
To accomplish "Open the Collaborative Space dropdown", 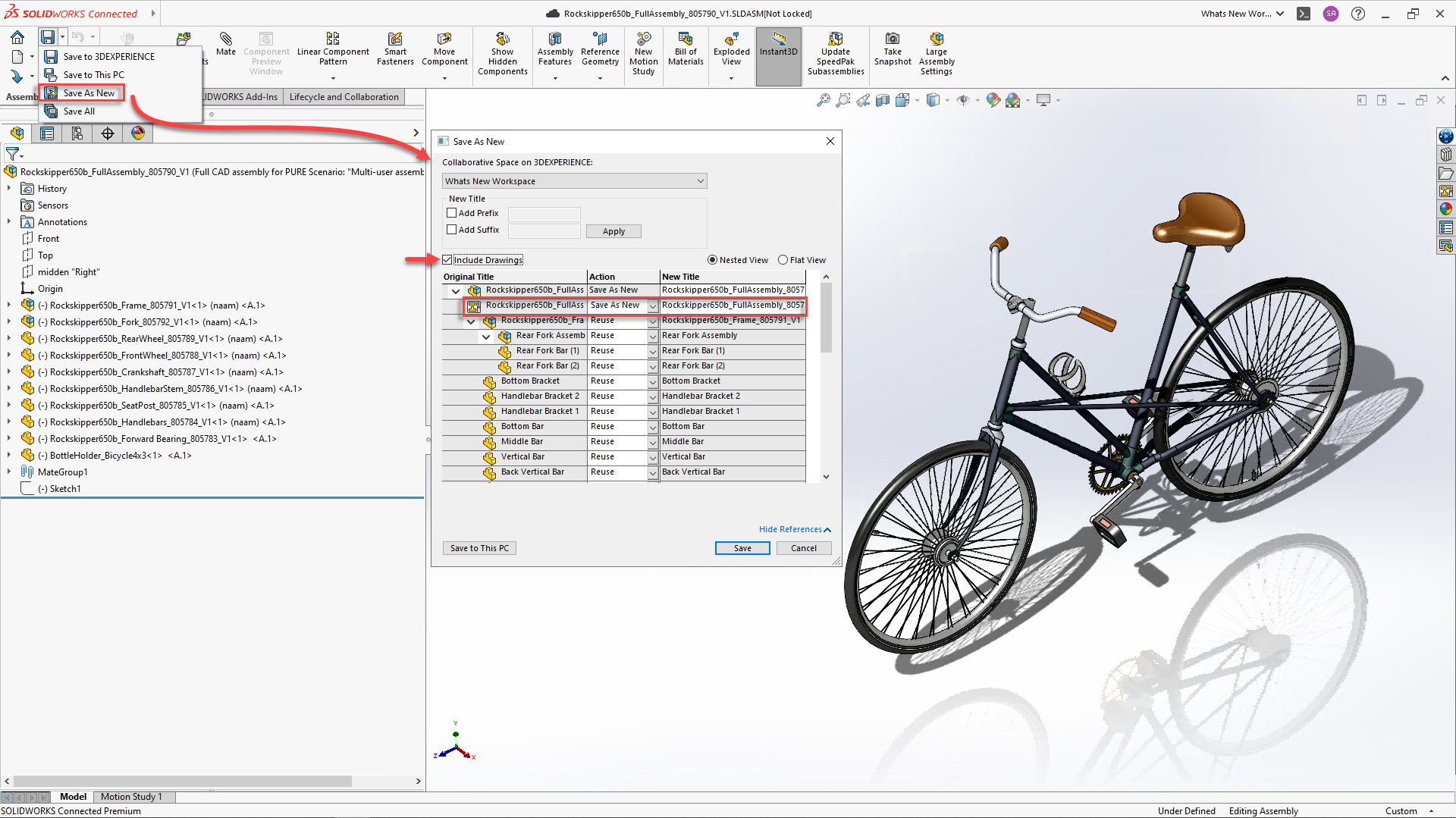I will tap(574, 181).
